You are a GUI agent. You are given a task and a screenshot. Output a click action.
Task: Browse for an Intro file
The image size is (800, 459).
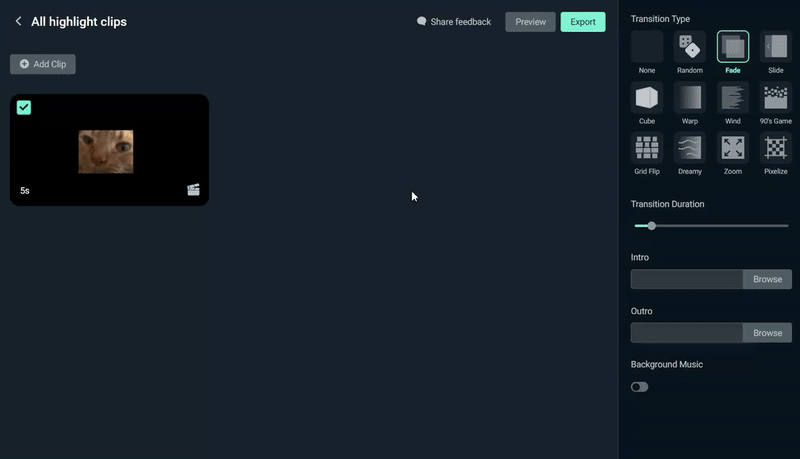tap(767, 279)
